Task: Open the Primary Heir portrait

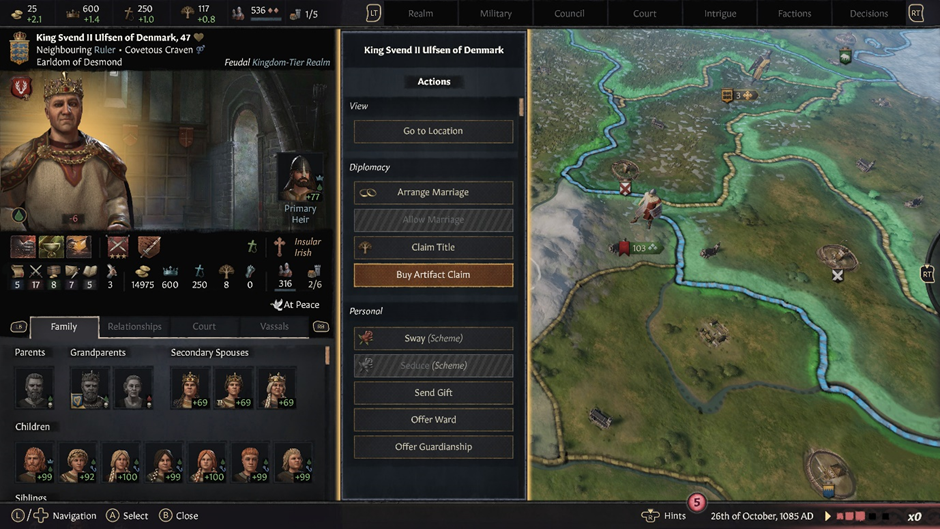Action: (x=300, y=178)
